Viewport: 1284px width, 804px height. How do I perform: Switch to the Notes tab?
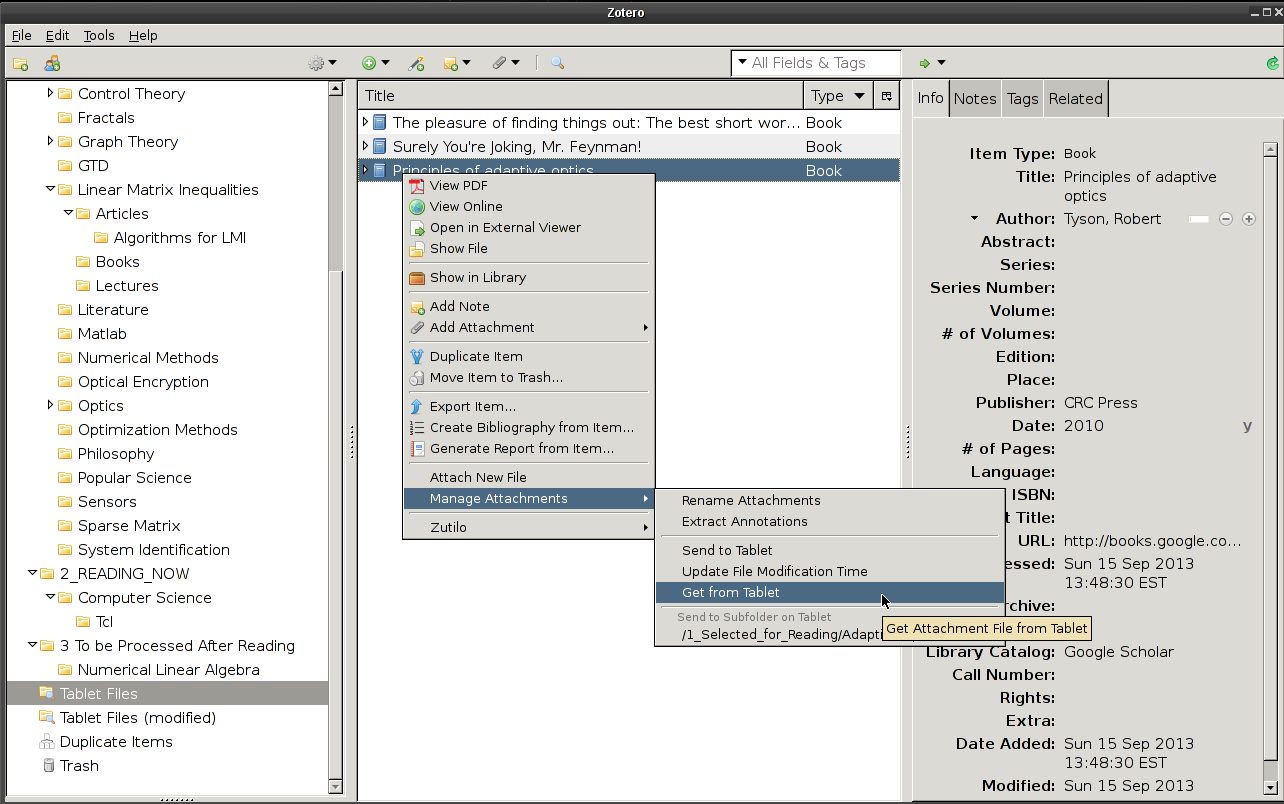975,99
